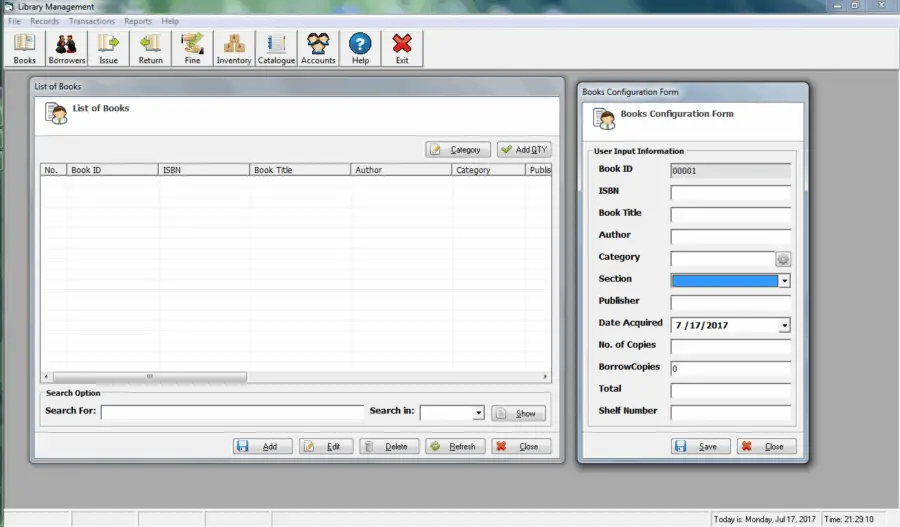Select the Issue toolbar icon
Screen dimensions: 900x527
point(108,48)
